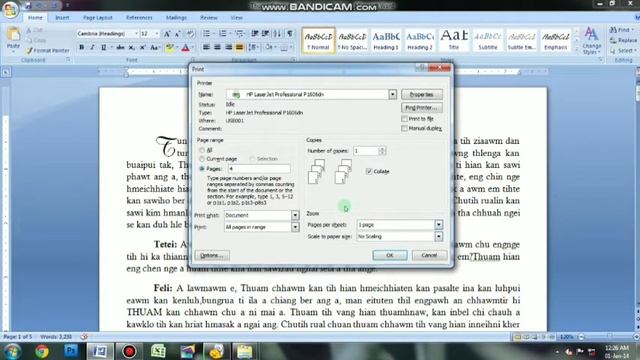The height and width of the screenshot is (360, 640).
Task: Align text right in the ribbon
Action: click(x=229, y=47)
